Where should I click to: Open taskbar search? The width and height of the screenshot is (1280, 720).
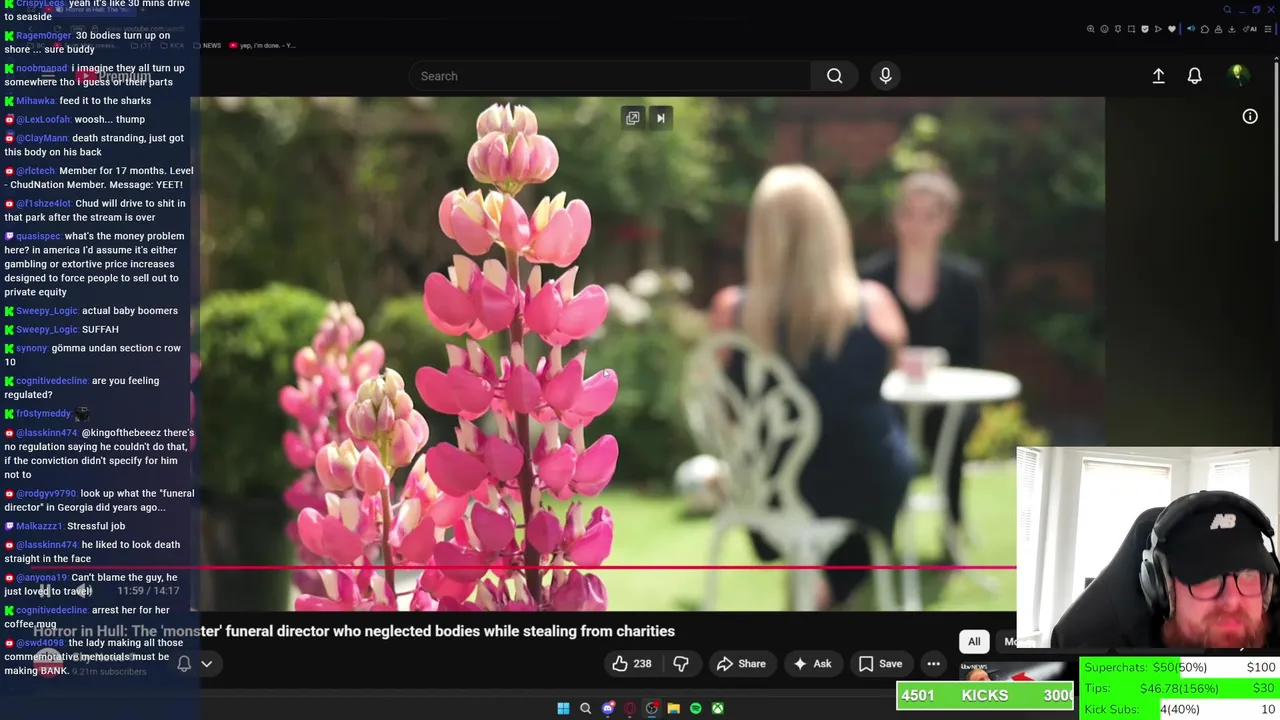point(585,708)
